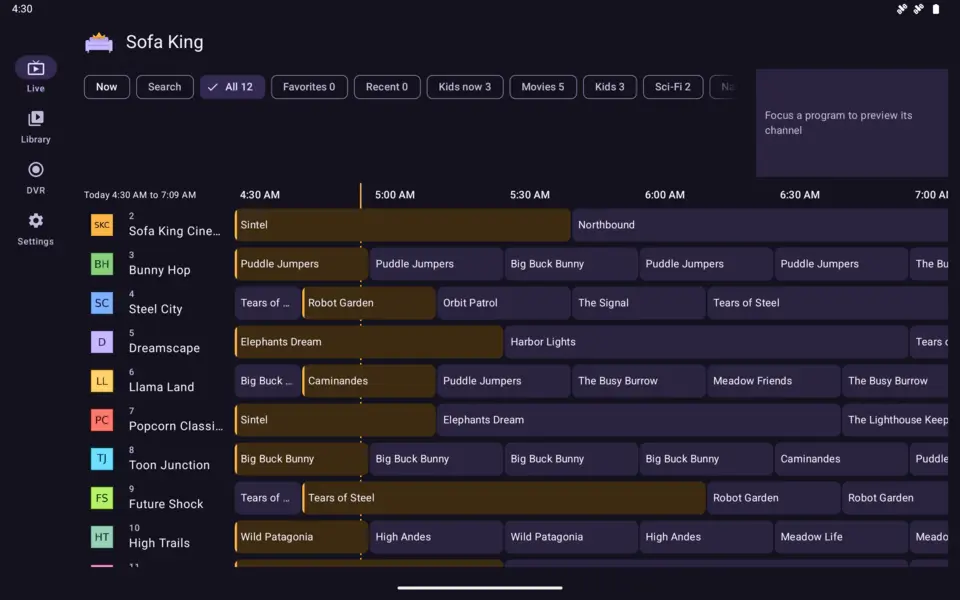Toggle the Recent 0 filter chip
The width and height of the screenshot is (960, 600).
[x=387, y=87]
